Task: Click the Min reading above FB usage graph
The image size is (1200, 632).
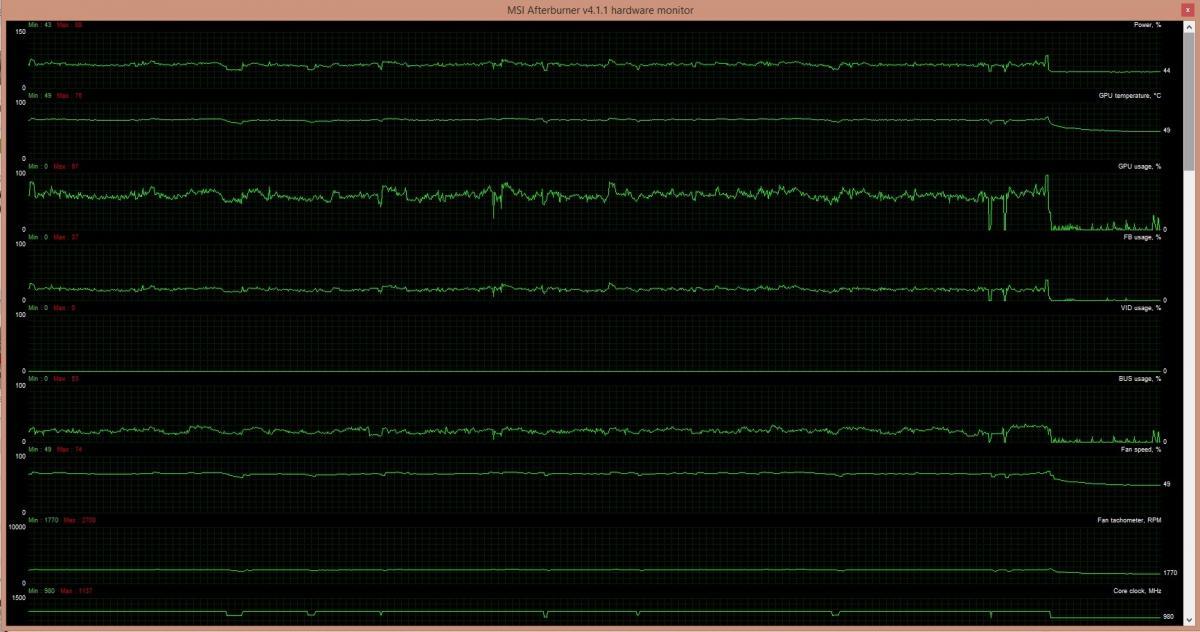Action: 38,237
